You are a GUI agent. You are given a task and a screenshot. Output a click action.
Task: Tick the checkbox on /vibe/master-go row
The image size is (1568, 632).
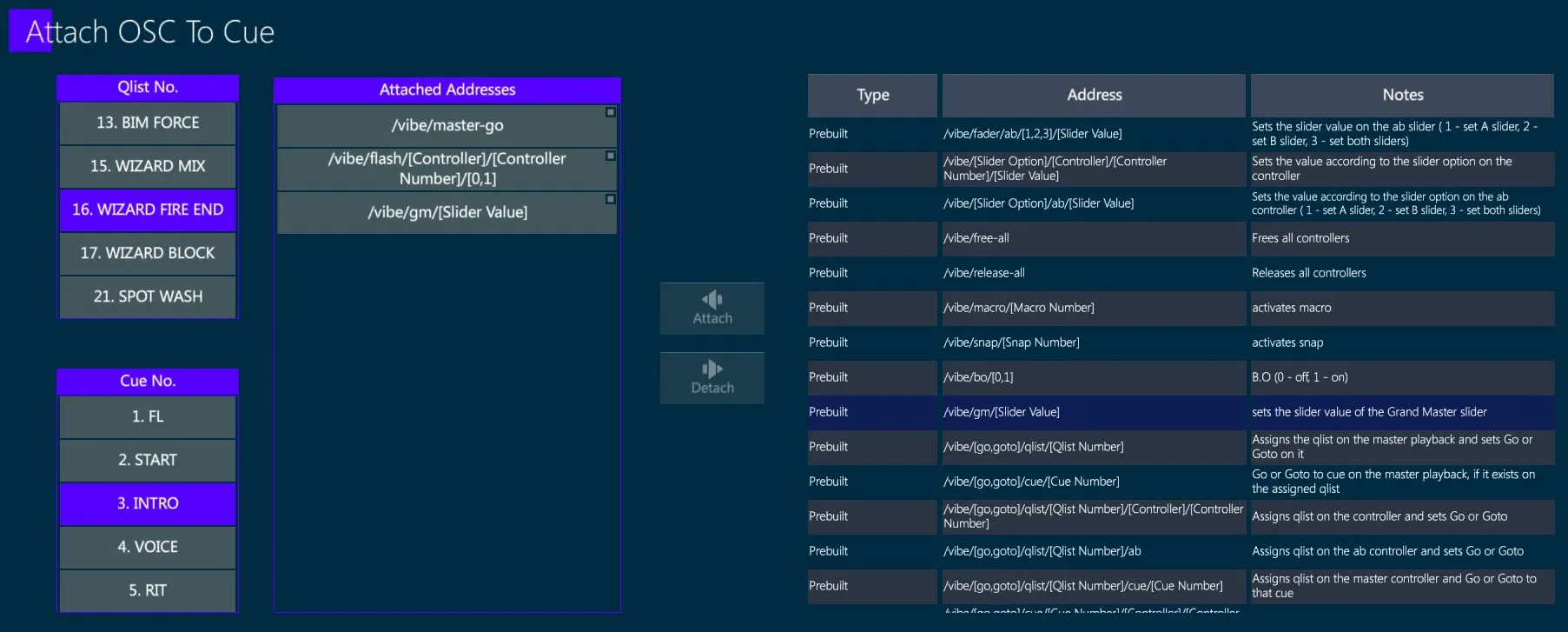[x=611, y=112]
